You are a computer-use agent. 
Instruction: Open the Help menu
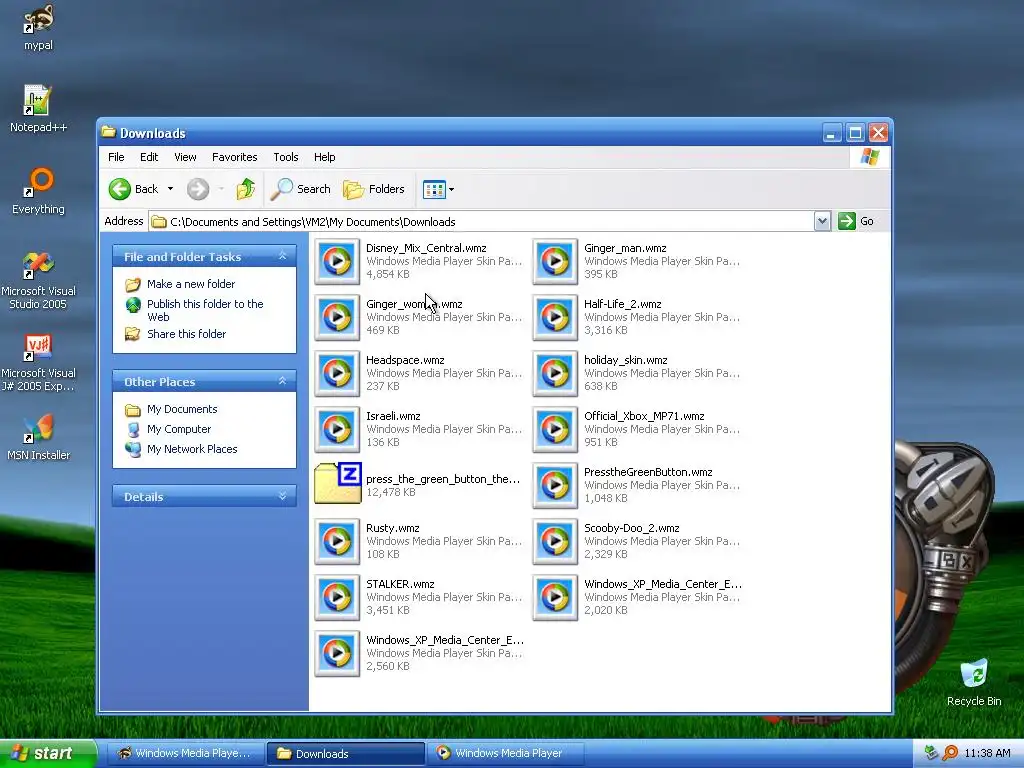tap(325, 157)
